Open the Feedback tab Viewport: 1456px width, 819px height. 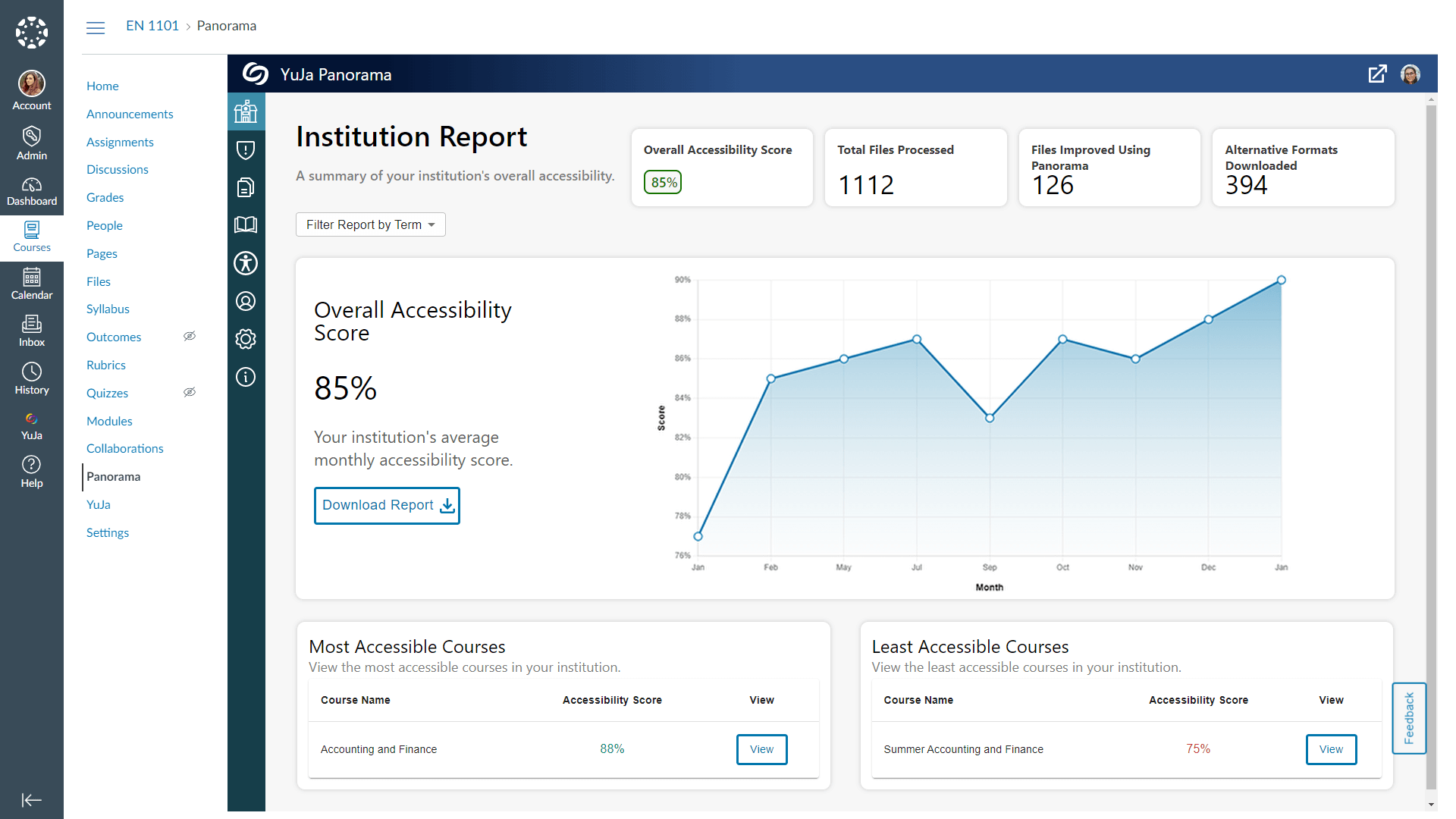(1409, 717)
